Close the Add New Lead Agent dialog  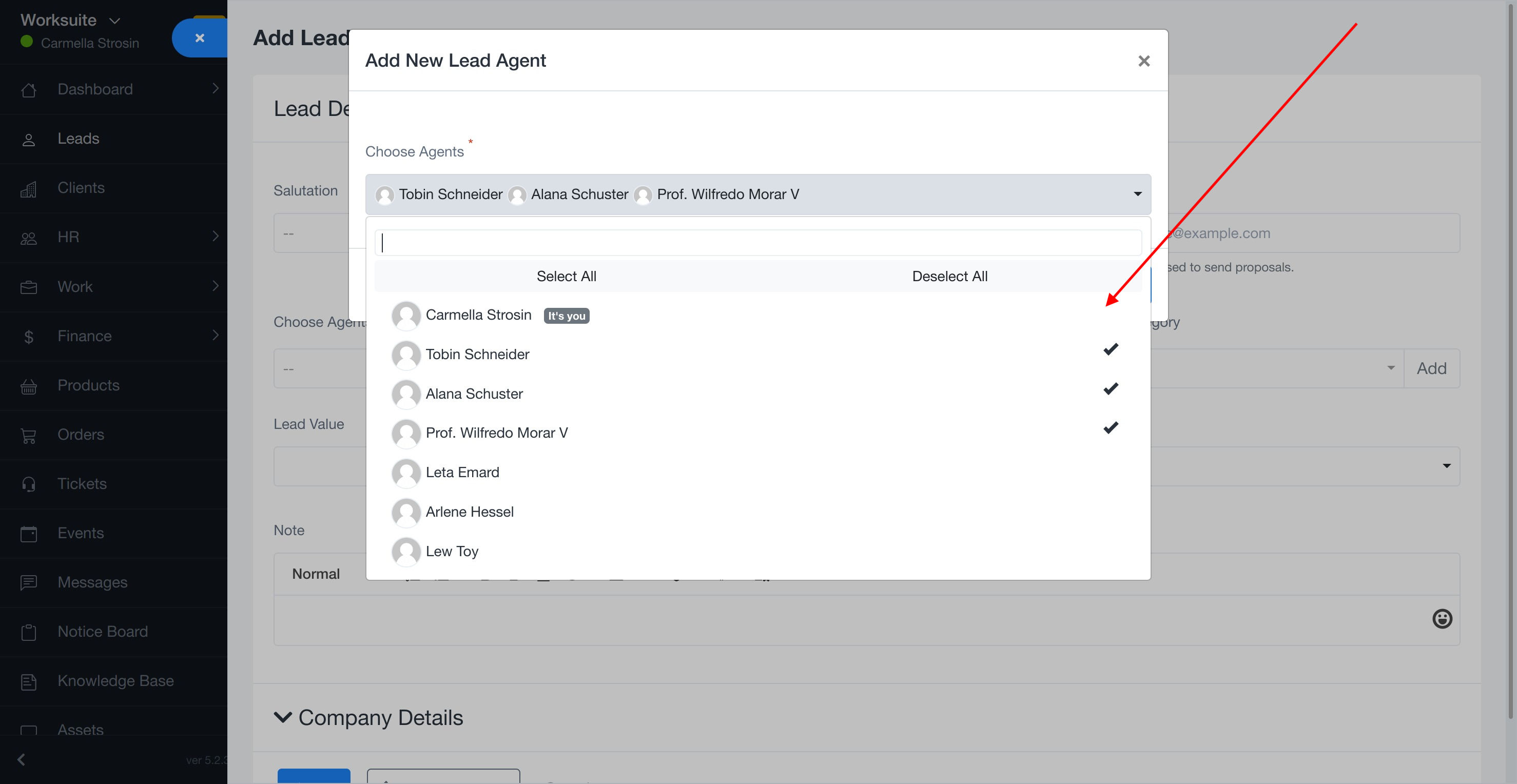tap(1143, 61)
